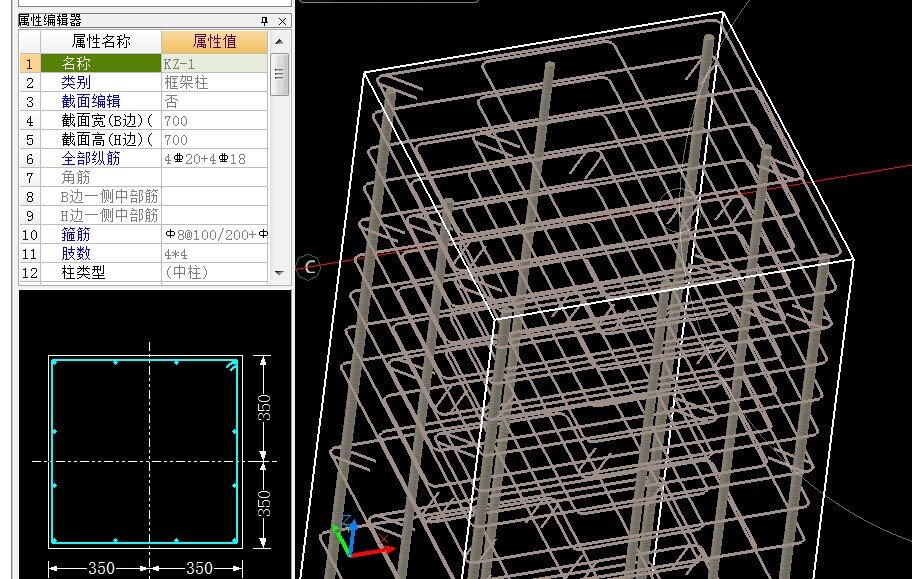Open the 全部纵筋 property link
This screenshot has height=579, width=912.
91,158
